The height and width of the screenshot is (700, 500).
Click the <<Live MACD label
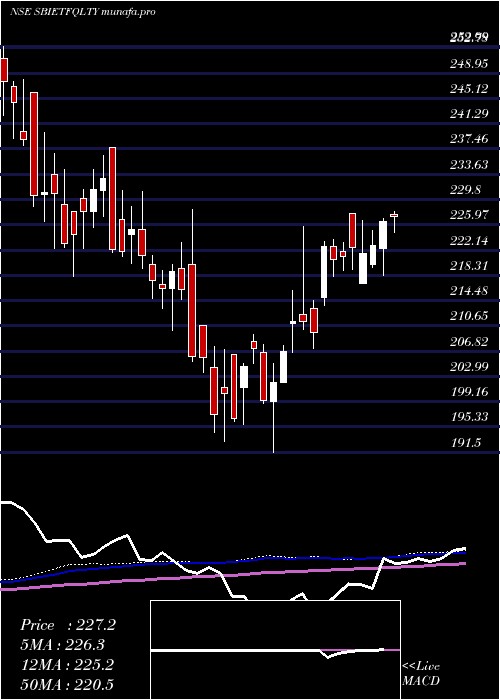point(421,674)
